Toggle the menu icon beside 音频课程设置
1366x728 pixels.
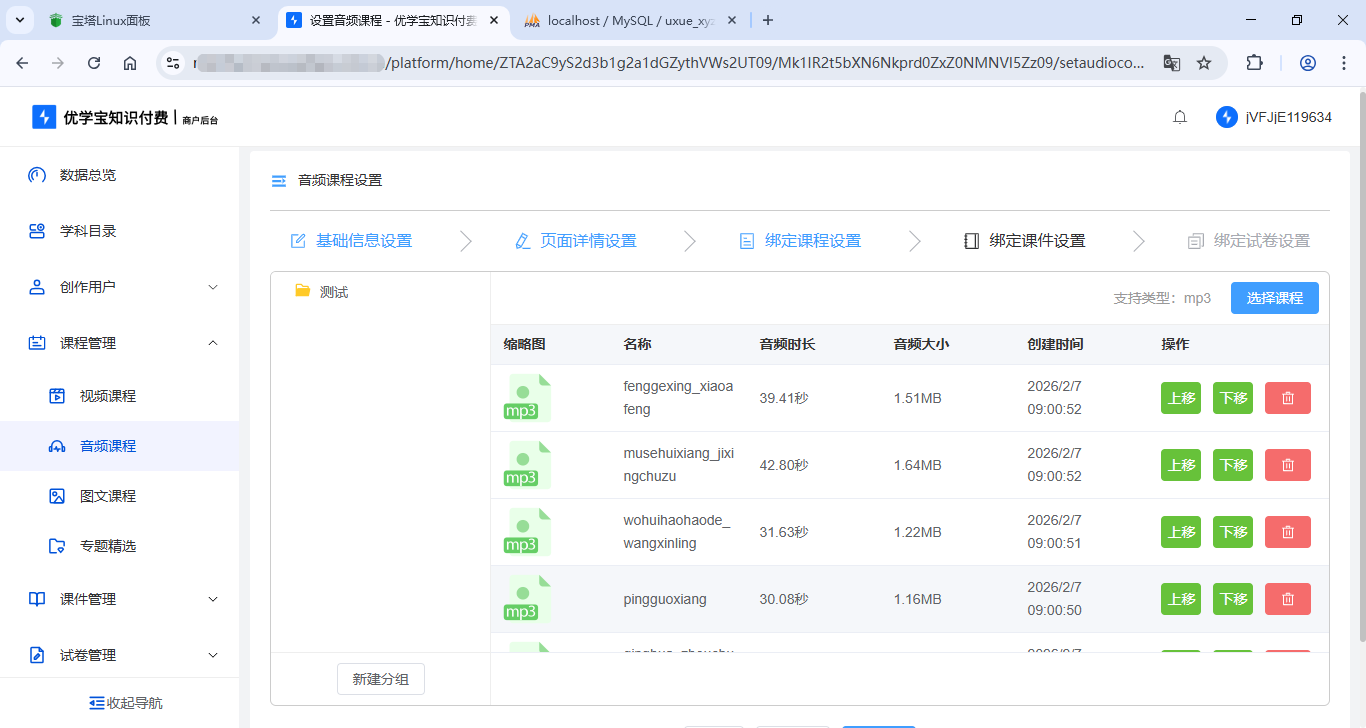pos(279,181)
